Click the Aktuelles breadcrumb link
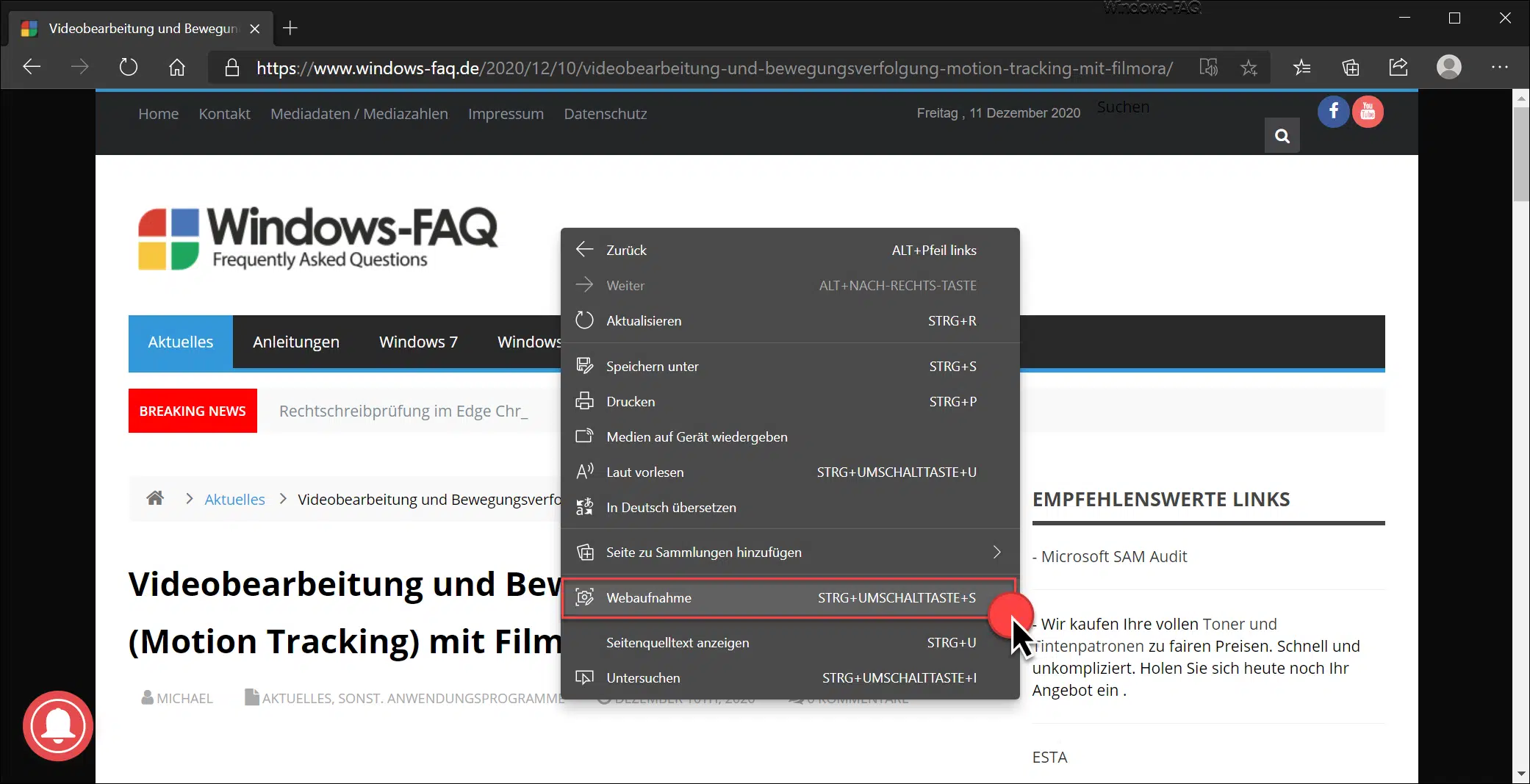 (234, 500)
